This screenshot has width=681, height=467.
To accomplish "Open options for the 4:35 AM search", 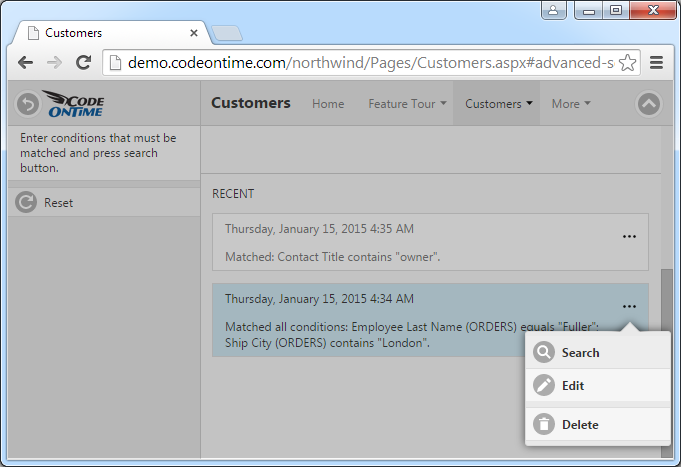I will click(629, 237).
